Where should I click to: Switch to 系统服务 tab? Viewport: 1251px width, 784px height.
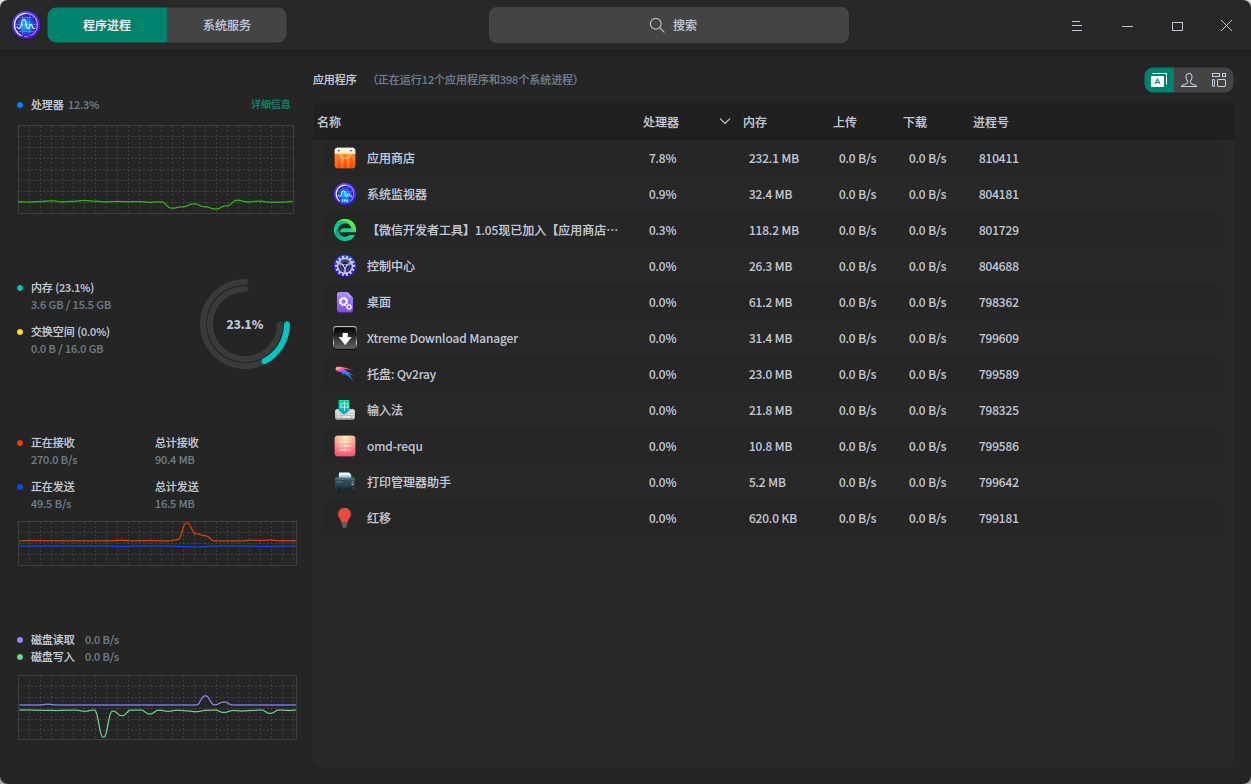coord(227,25)
